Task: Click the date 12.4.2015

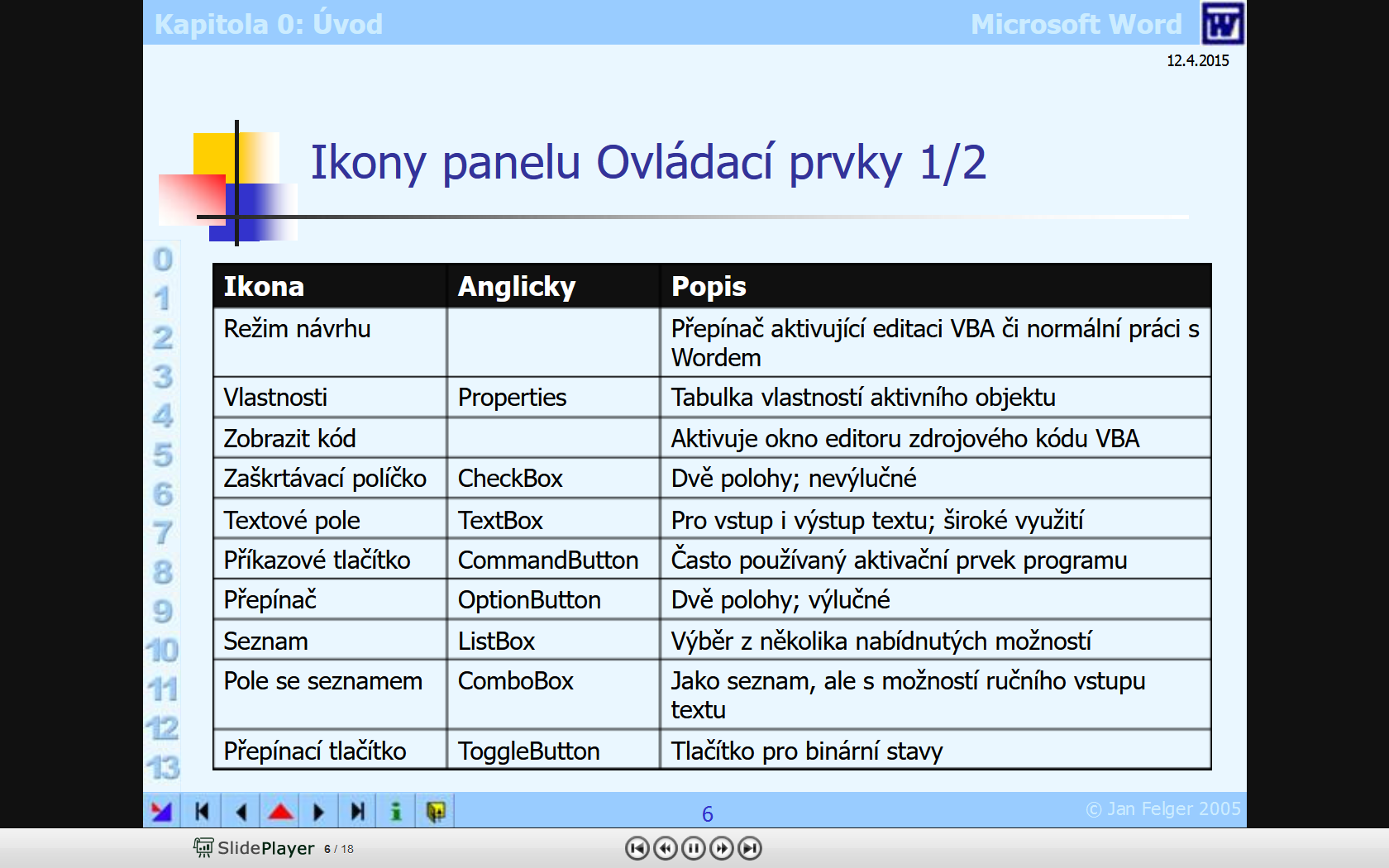Action: (x=1197, y=60)
